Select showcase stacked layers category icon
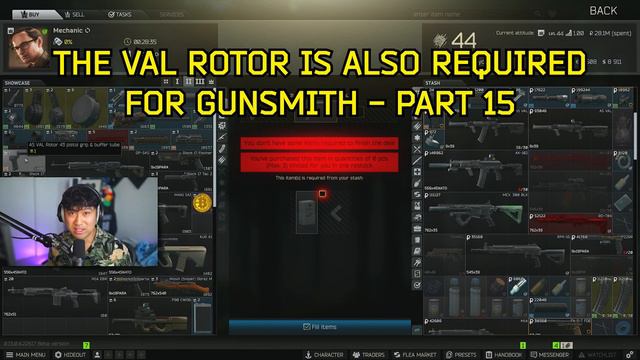The height and width of the screenshot is (360, 640). tap(222, 160)
